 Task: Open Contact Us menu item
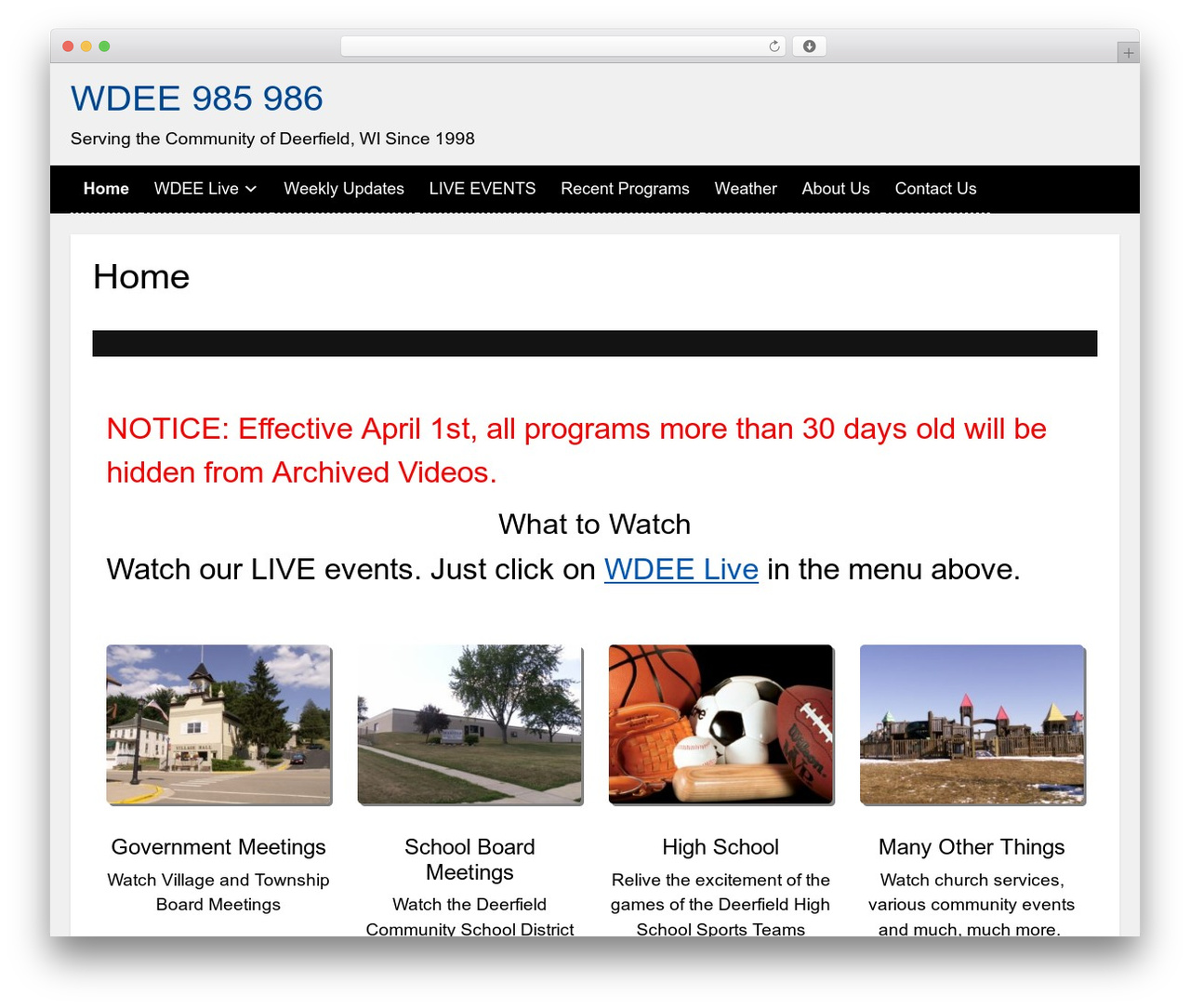click(x=935, y=189)
